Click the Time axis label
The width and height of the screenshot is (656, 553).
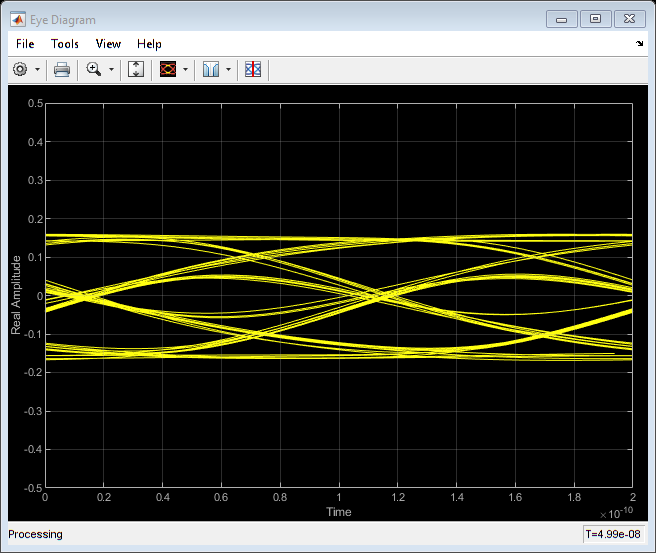339,512
